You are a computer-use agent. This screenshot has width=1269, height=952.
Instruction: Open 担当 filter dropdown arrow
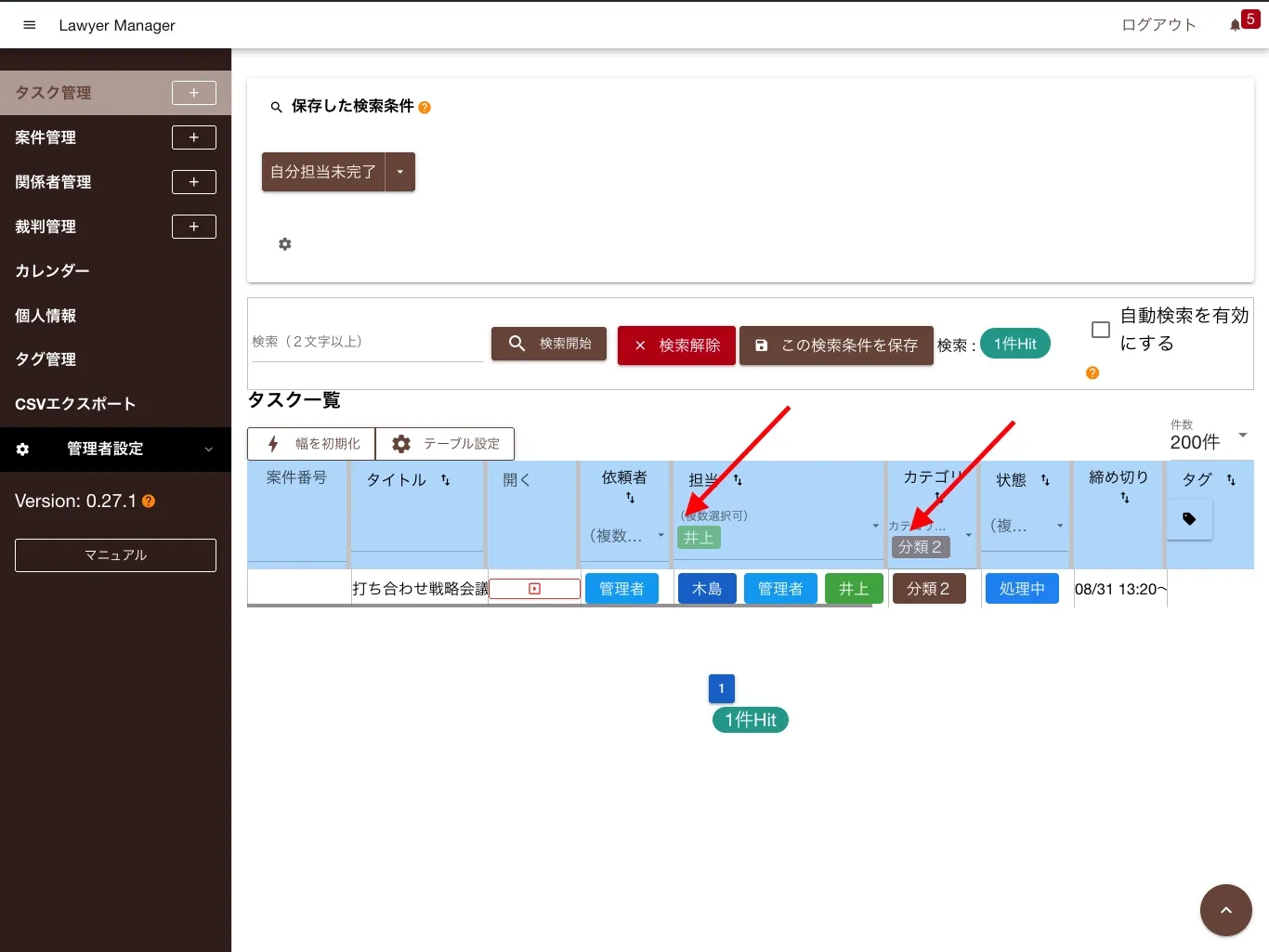click(x=875, y=526)
